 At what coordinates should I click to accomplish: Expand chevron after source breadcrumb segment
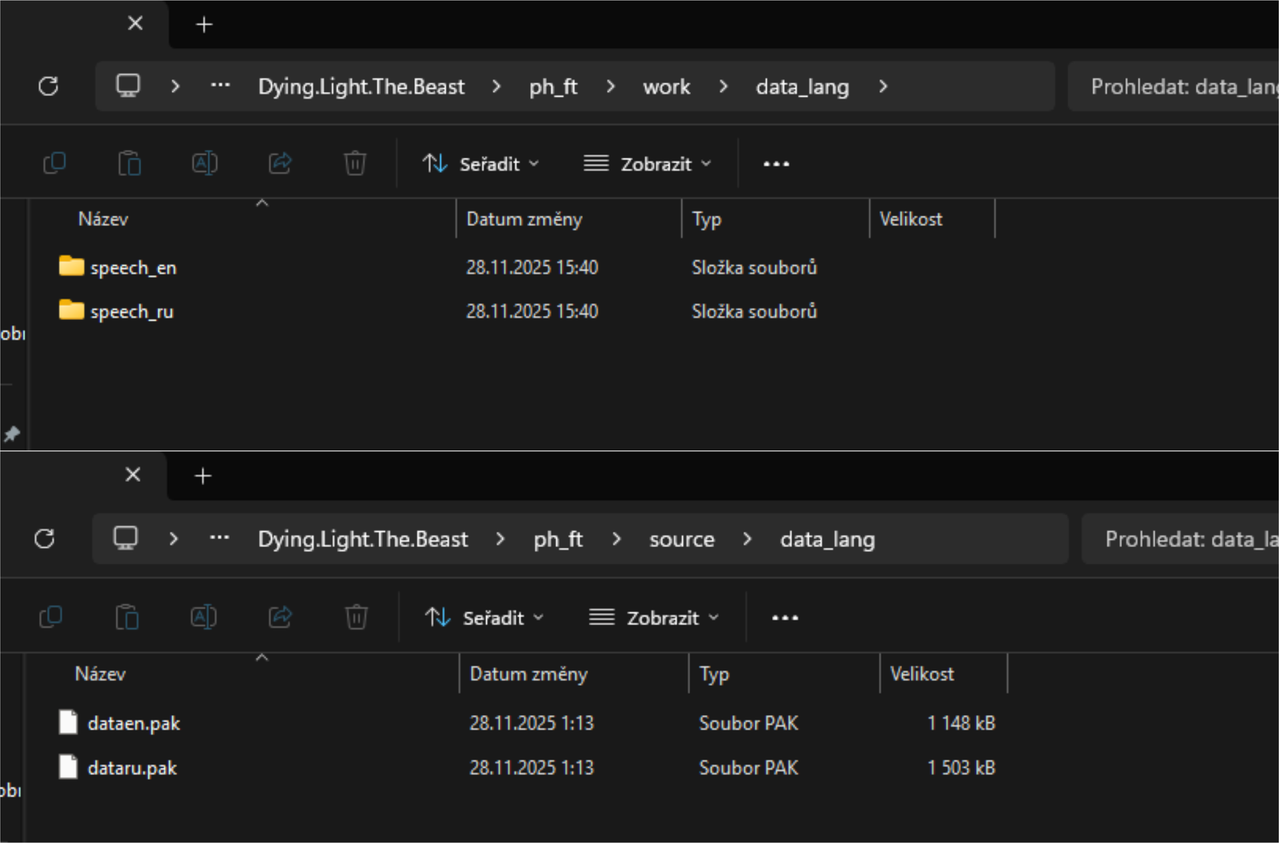click(x=747, y=540)
